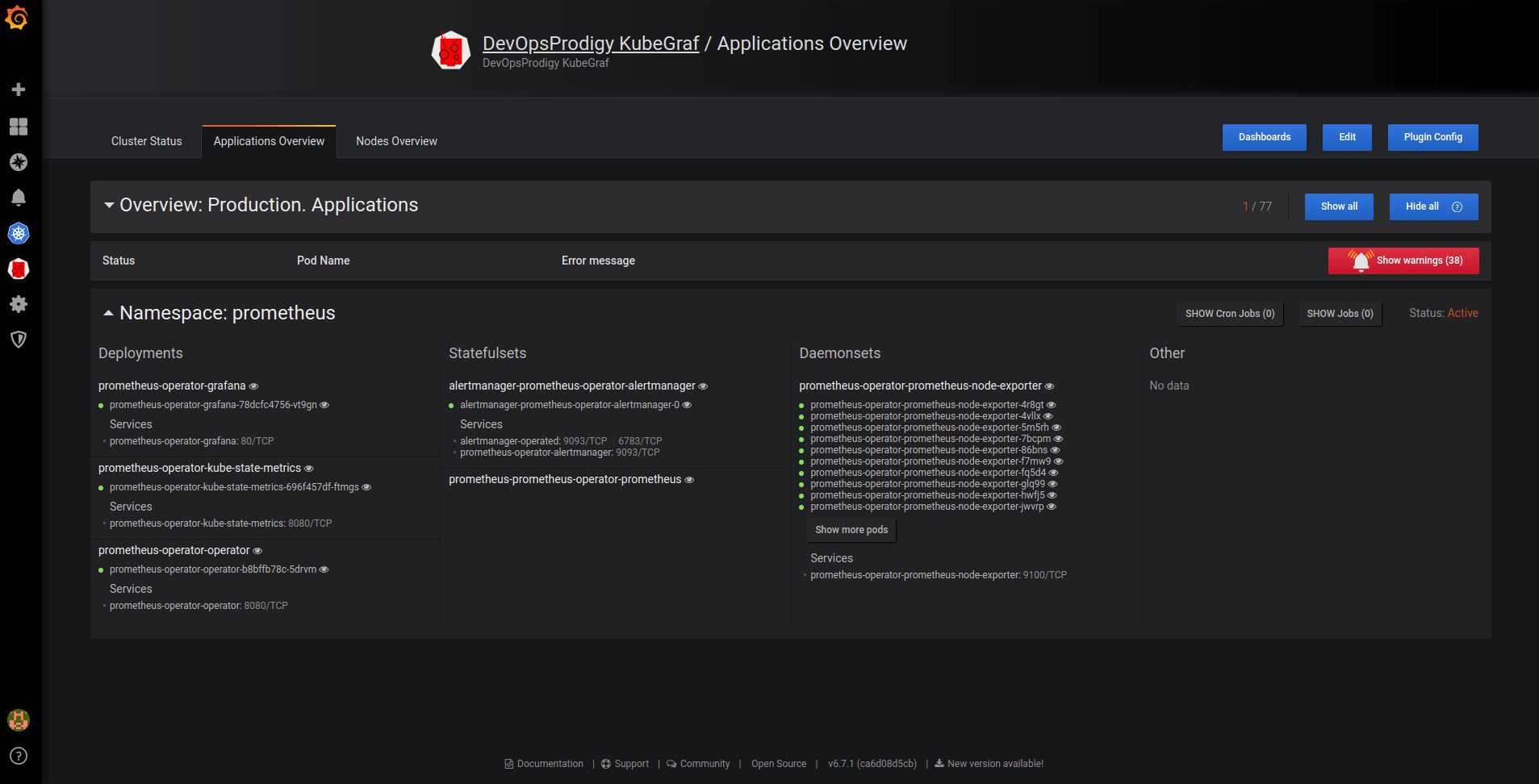The image size is (1539, 784).
Task: Click eye icon for pod operator-b8bffb78c-5drvm
Action: (x=324, y=569)
